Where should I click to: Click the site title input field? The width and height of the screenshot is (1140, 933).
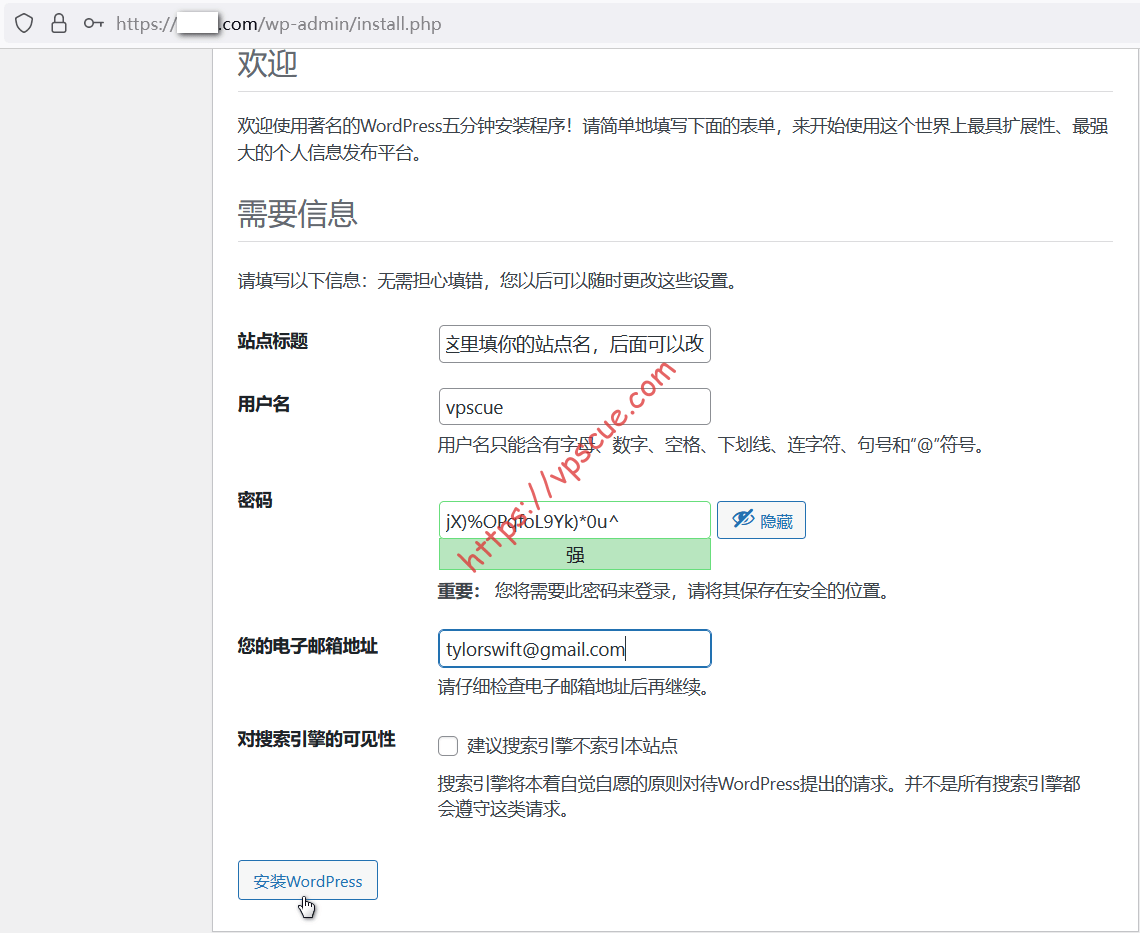tap(574, 344)
